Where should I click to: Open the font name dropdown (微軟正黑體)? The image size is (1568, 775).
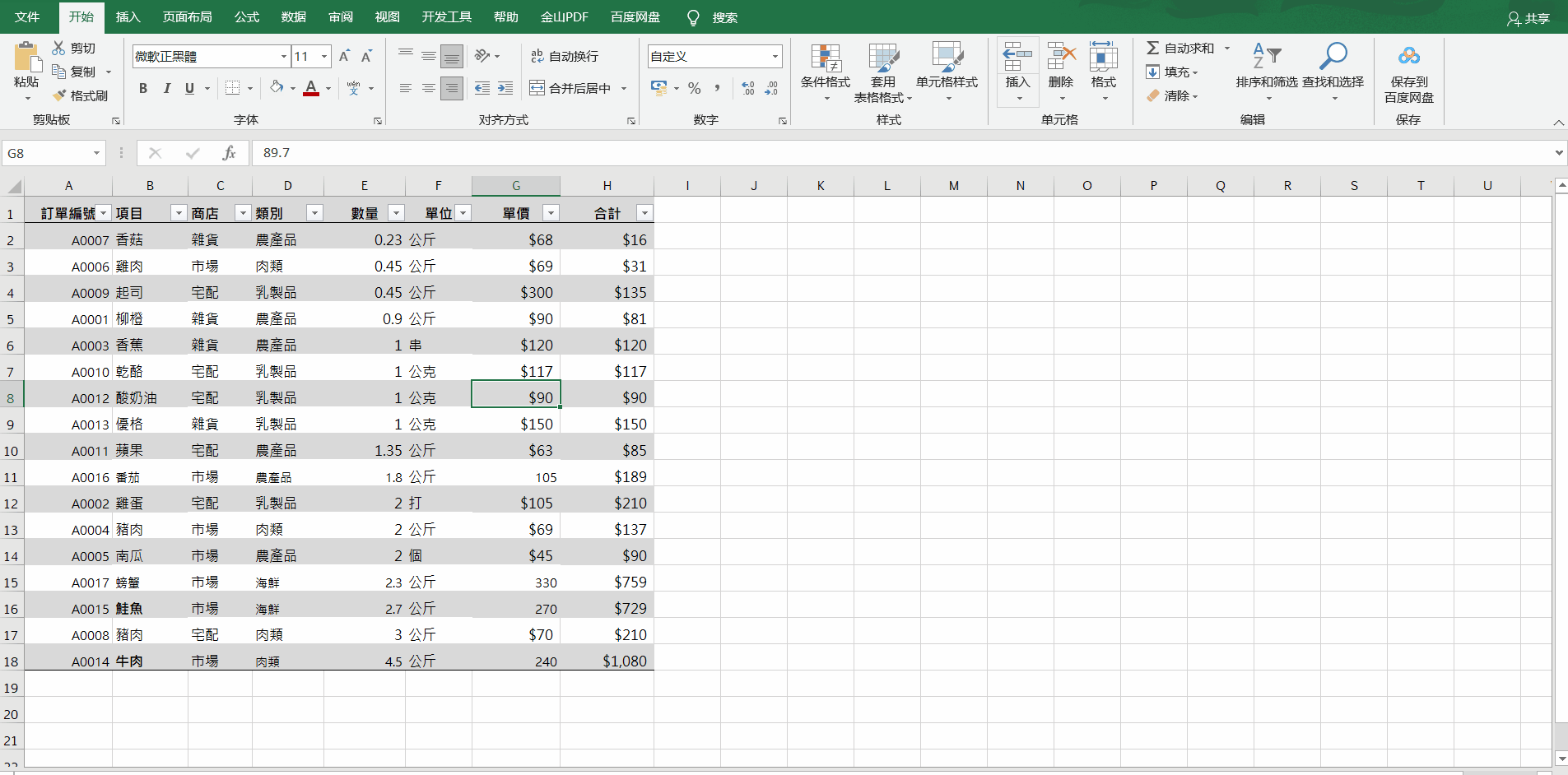[284, 56]
